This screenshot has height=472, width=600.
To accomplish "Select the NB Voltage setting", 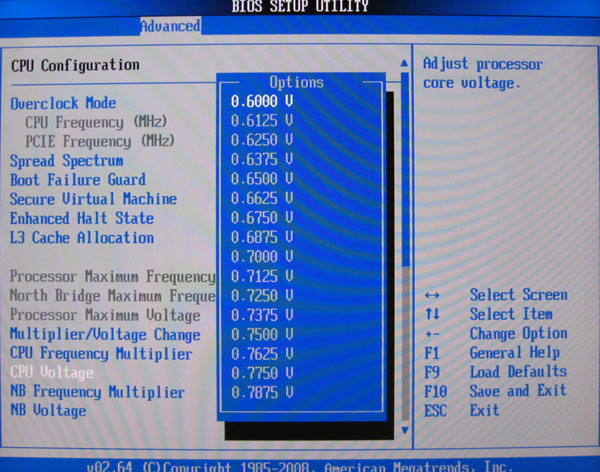I will pos(48,411).
